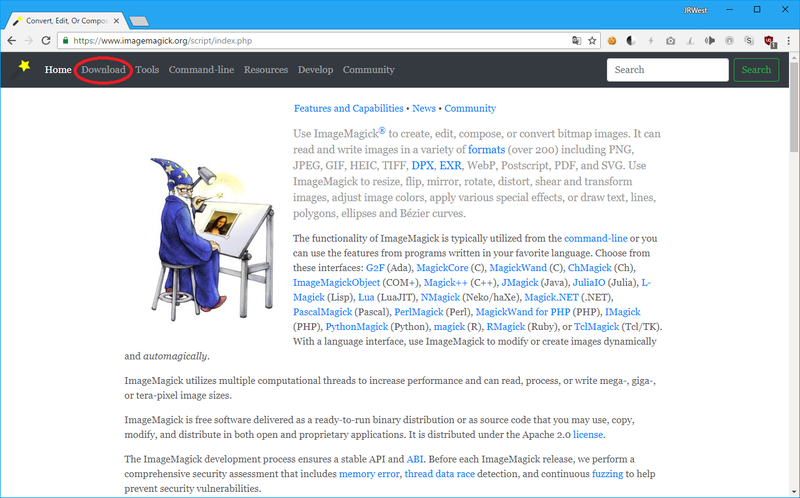Screen dimensions: 800x498
Task: Open the Download menu item
Action: pos(103,70)
